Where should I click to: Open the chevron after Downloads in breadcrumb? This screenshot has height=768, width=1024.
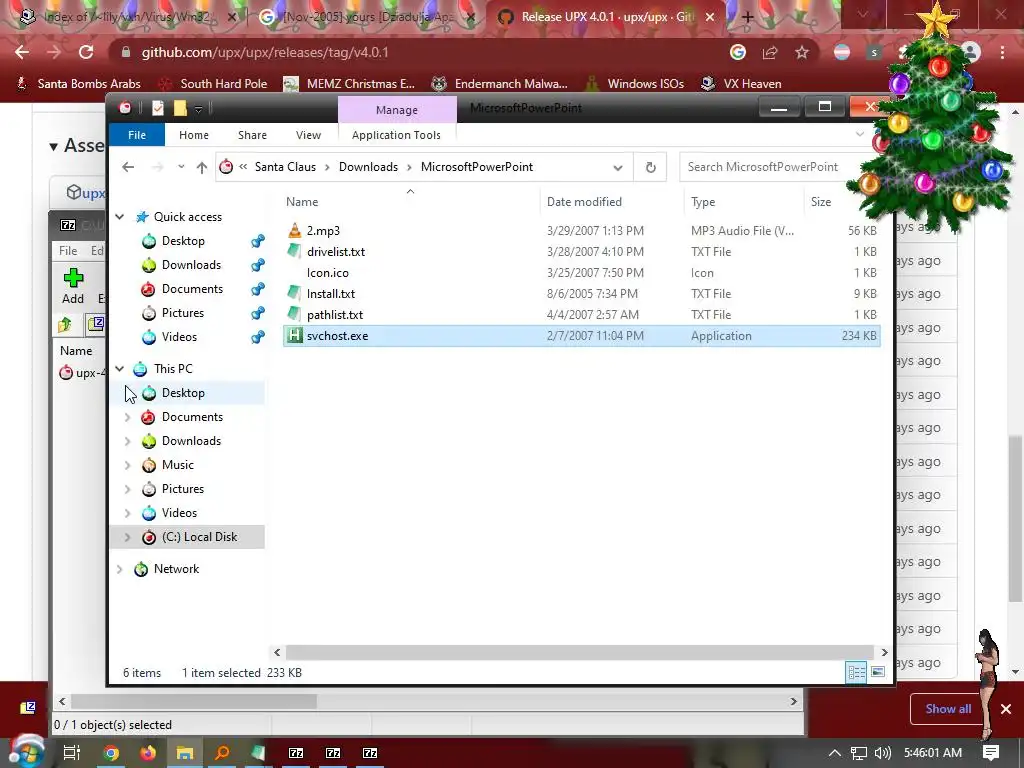[409, 167]
